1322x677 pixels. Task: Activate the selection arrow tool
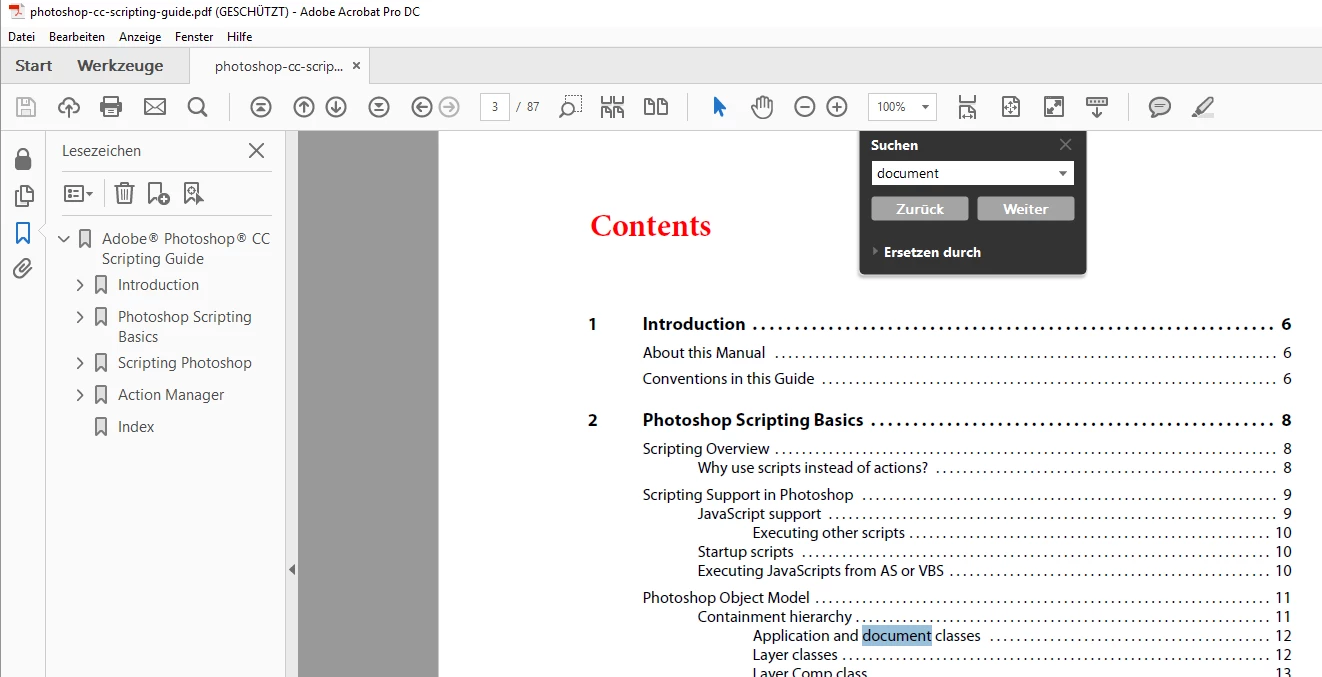click(719, 107)
